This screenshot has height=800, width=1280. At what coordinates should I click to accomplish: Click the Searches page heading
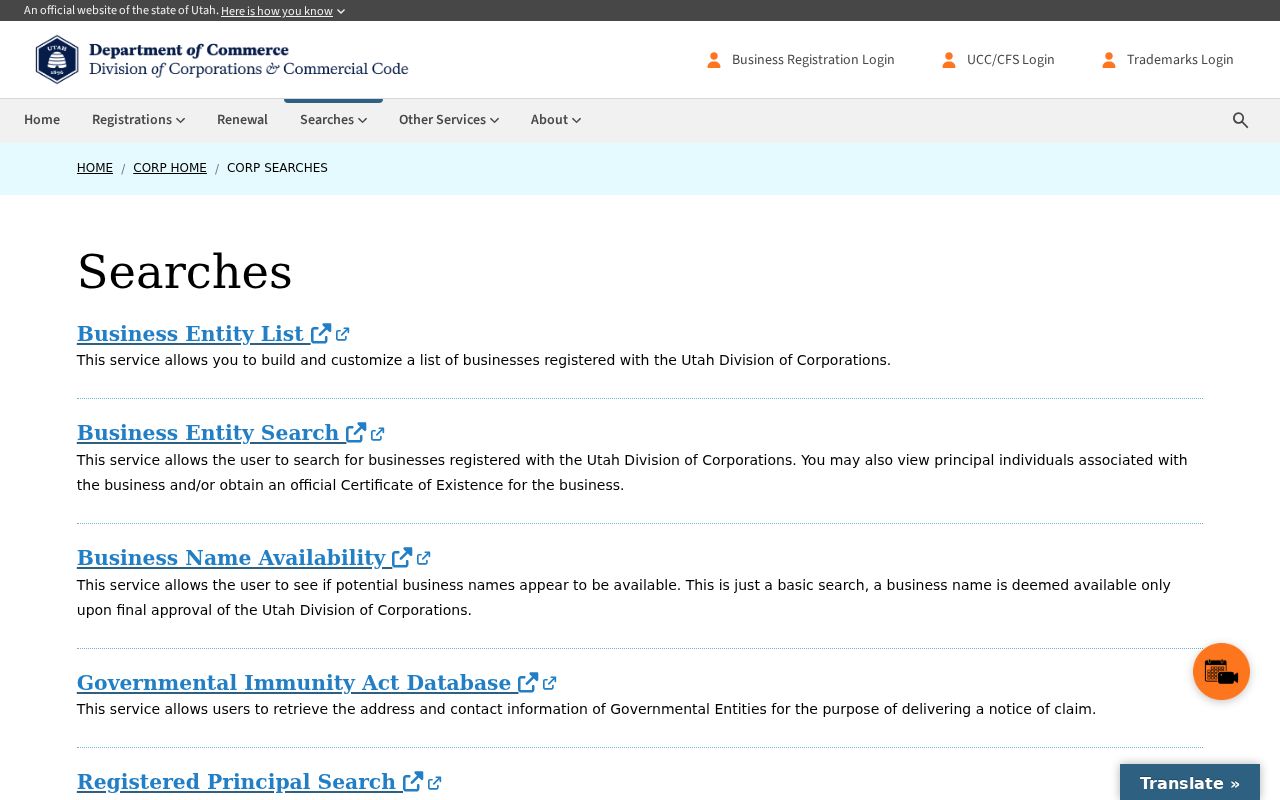click(x=185, y=272)
